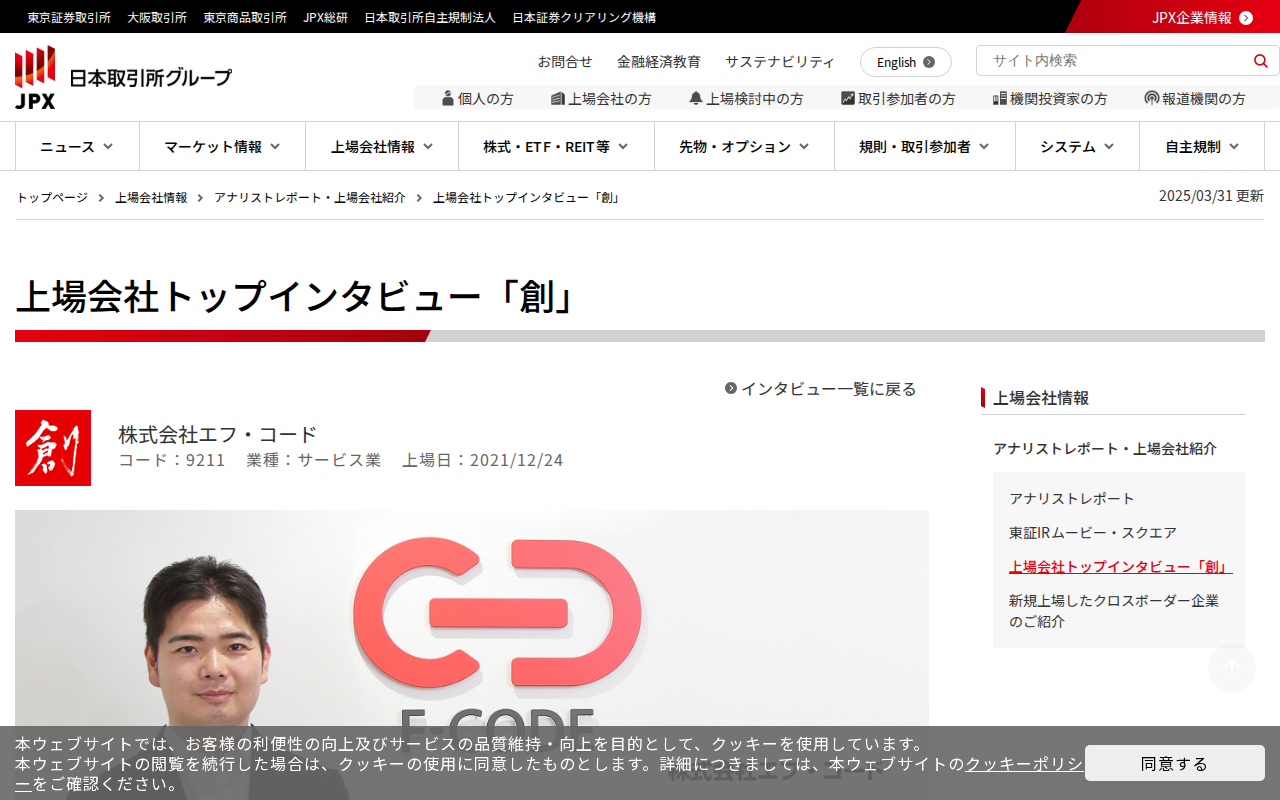
Task: Click the broadcast icon for 報道機関の方
Action: coord(1152,98)
